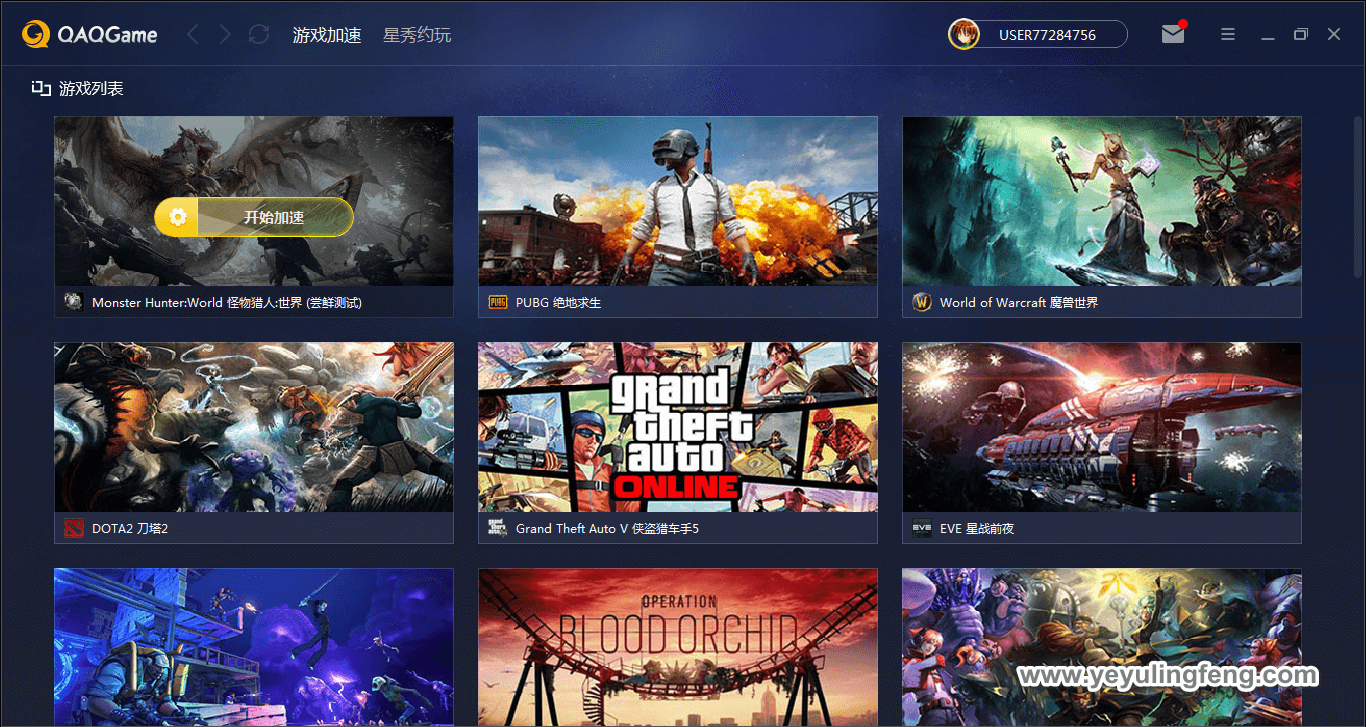Click World of Warcraft 魔兽世界 title
1366x727 pixels.
(x=1019, y=302)
